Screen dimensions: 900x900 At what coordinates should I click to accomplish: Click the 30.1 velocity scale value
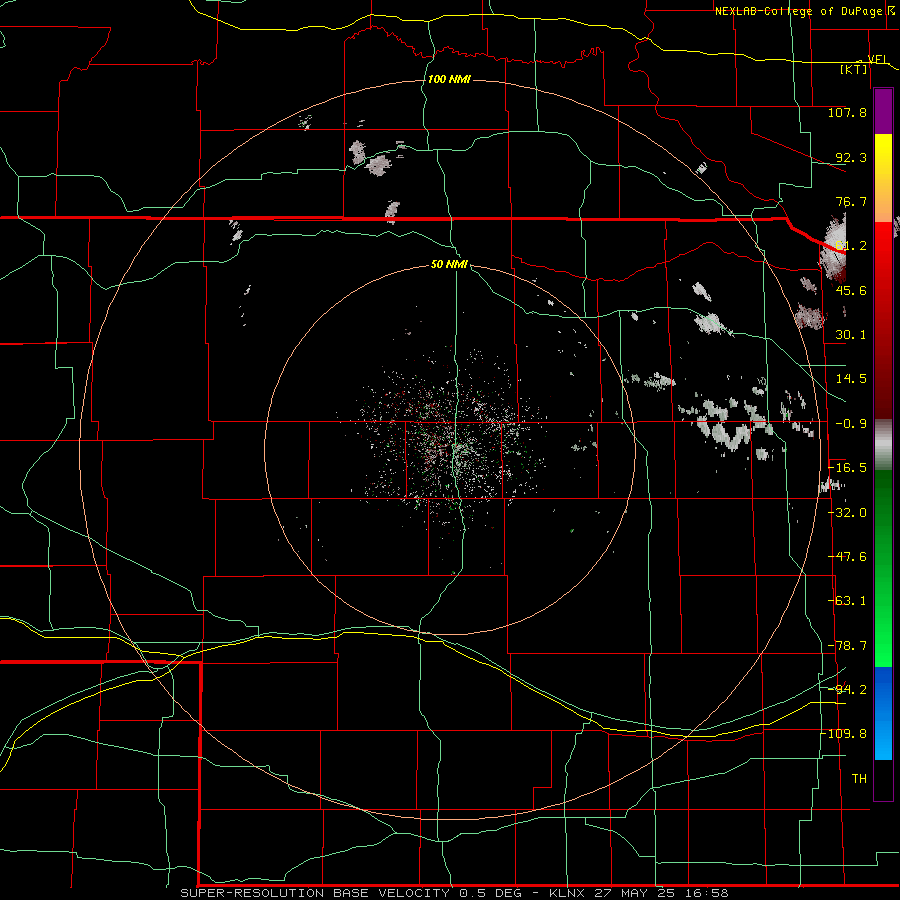pos(851,335)
